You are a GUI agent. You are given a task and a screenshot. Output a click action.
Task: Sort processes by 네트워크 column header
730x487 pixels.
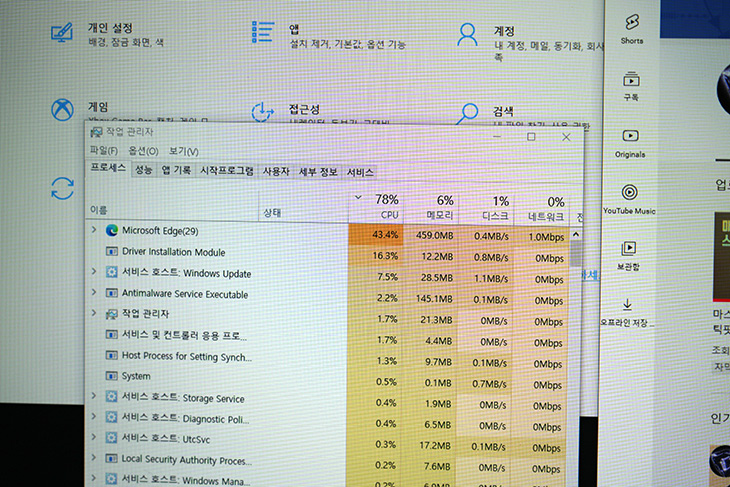point(541,210)
